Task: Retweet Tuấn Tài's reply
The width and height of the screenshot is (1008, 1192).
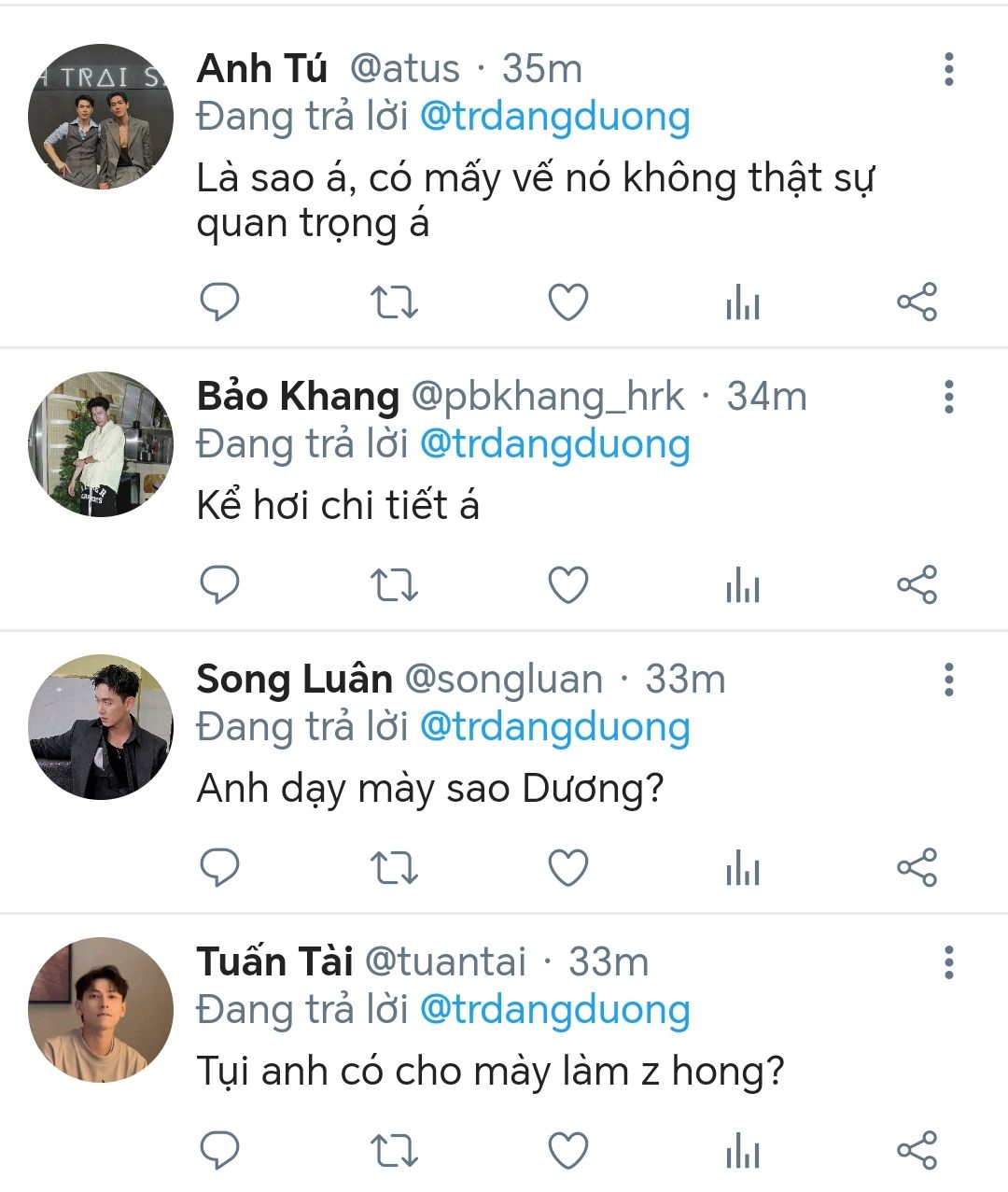Action: [394, 1150]
